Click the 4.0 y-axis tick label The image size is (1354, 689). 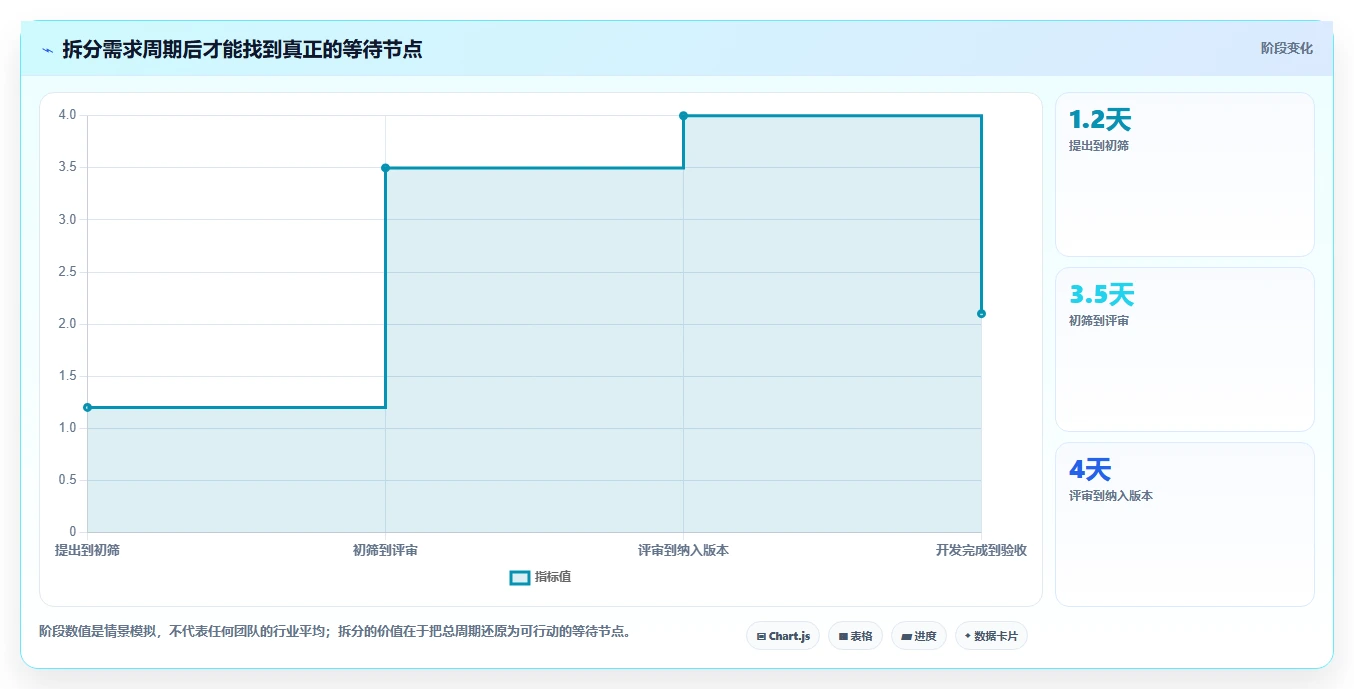point(68,115)
